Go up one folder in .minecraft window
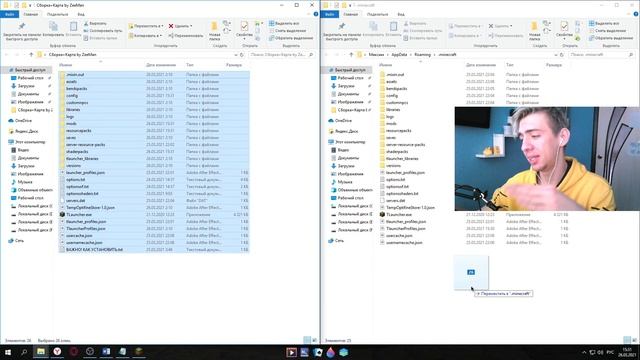The height and width of the screenshot is (360, 640). pyautogui.click(x=351, y=54)
